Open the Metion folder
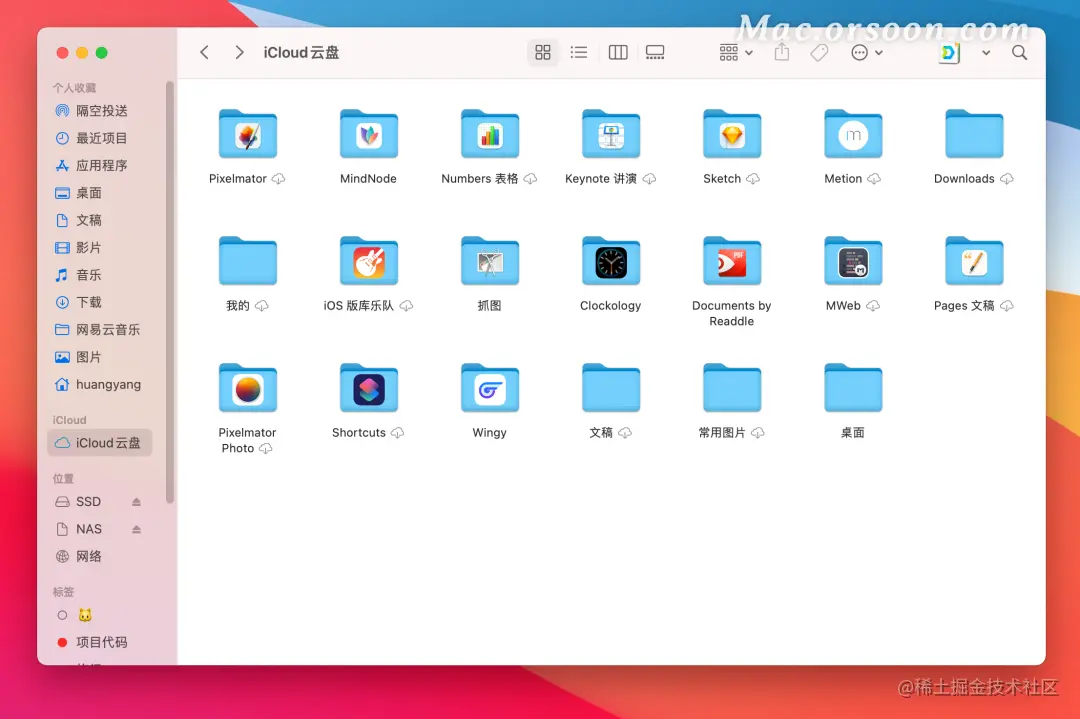The image size is (1080, 719). point(853,134)
